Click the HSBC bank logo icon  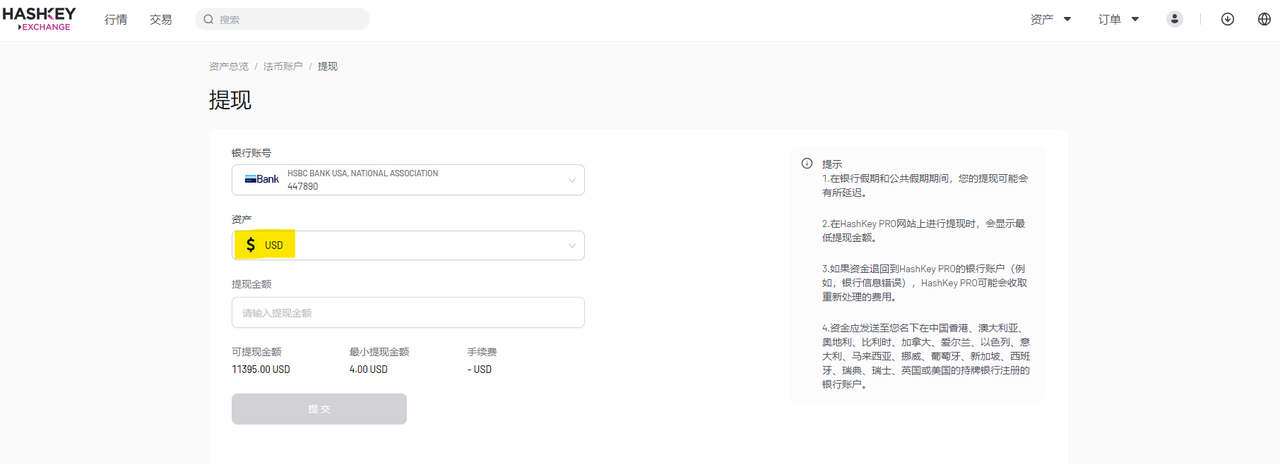(x=262, y=179)
